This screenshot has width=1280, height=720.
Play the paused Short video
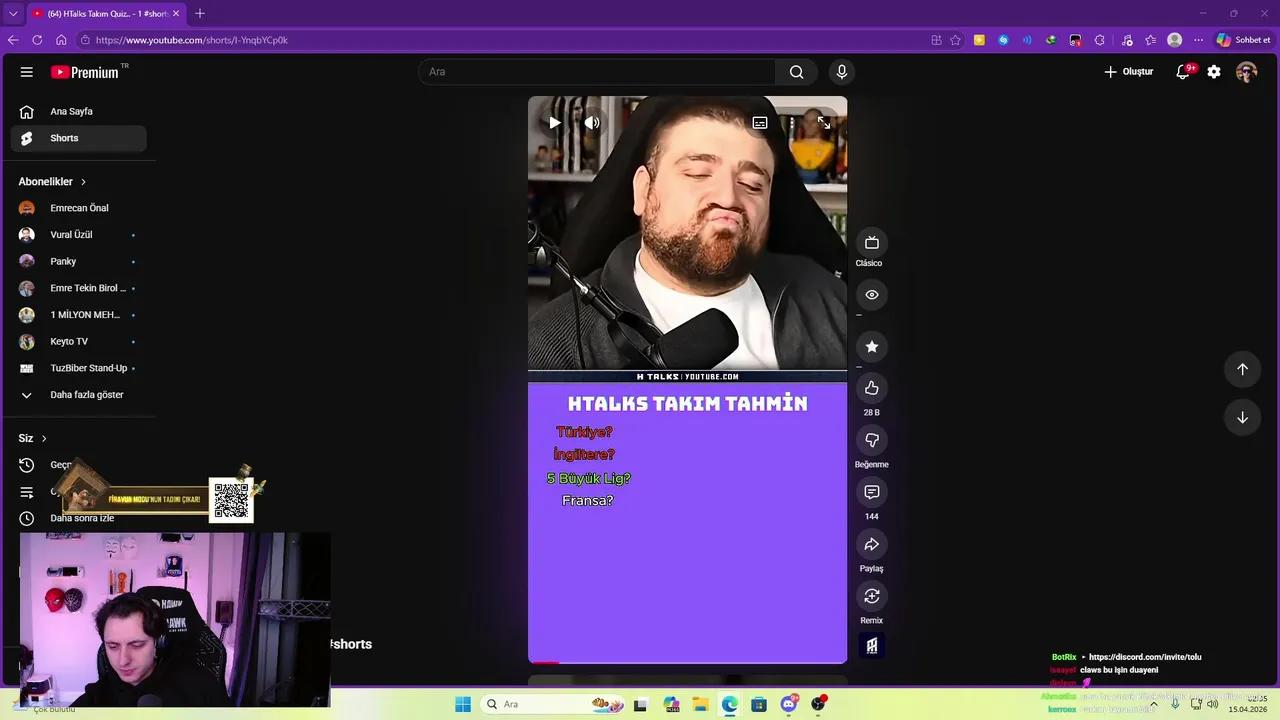coord(554,122)
